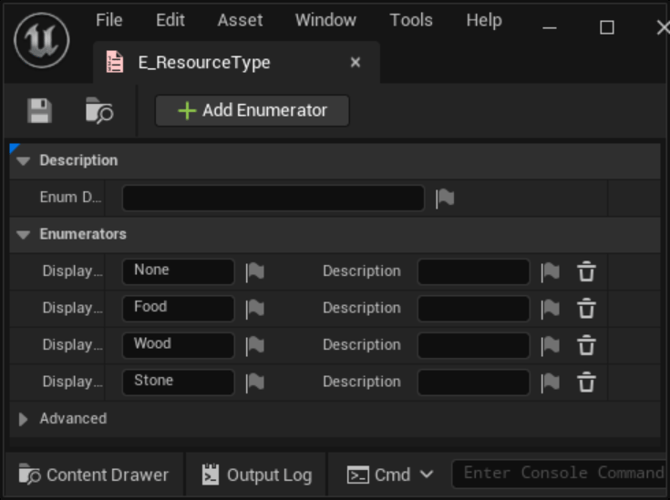This screenshot has width=670, height=500.
Task: Click trash icon for None enumerator
Action: point(587,271)
